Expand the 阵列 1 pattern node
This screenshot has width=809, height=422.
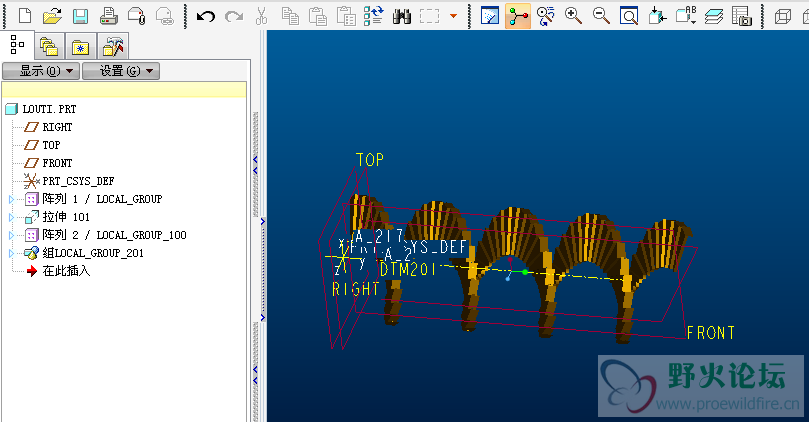pyautogui.click(x=11, y=199)
